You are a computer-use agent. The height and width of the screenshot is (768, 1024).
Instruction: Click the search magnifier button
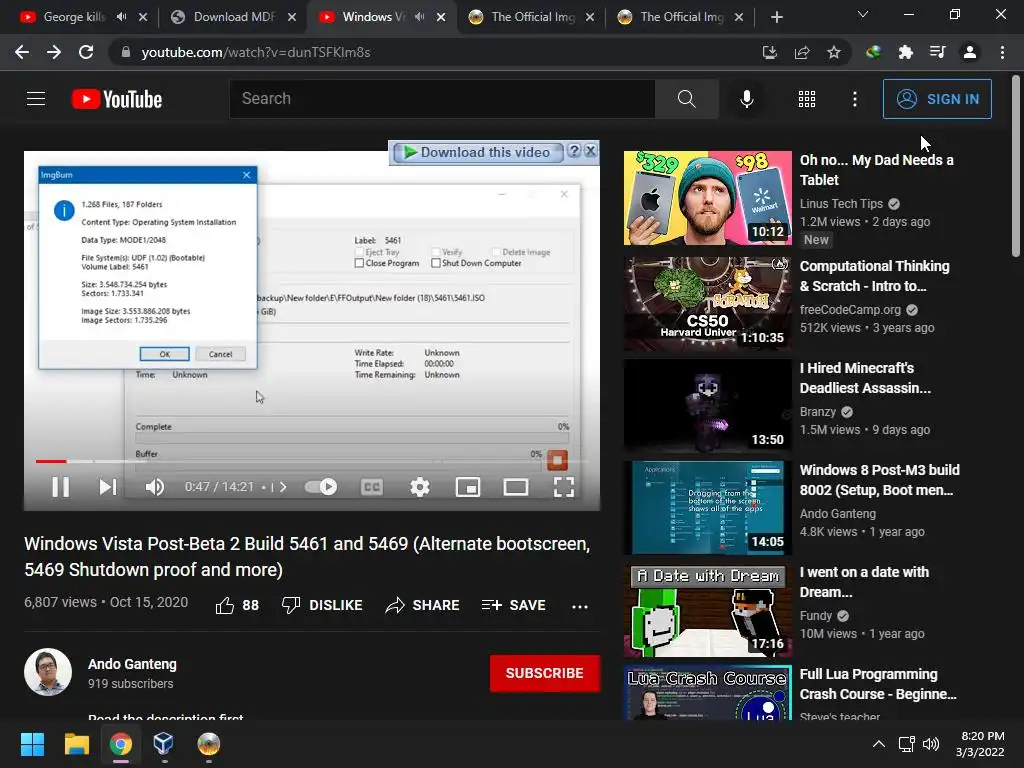click(x=686, y=99)
